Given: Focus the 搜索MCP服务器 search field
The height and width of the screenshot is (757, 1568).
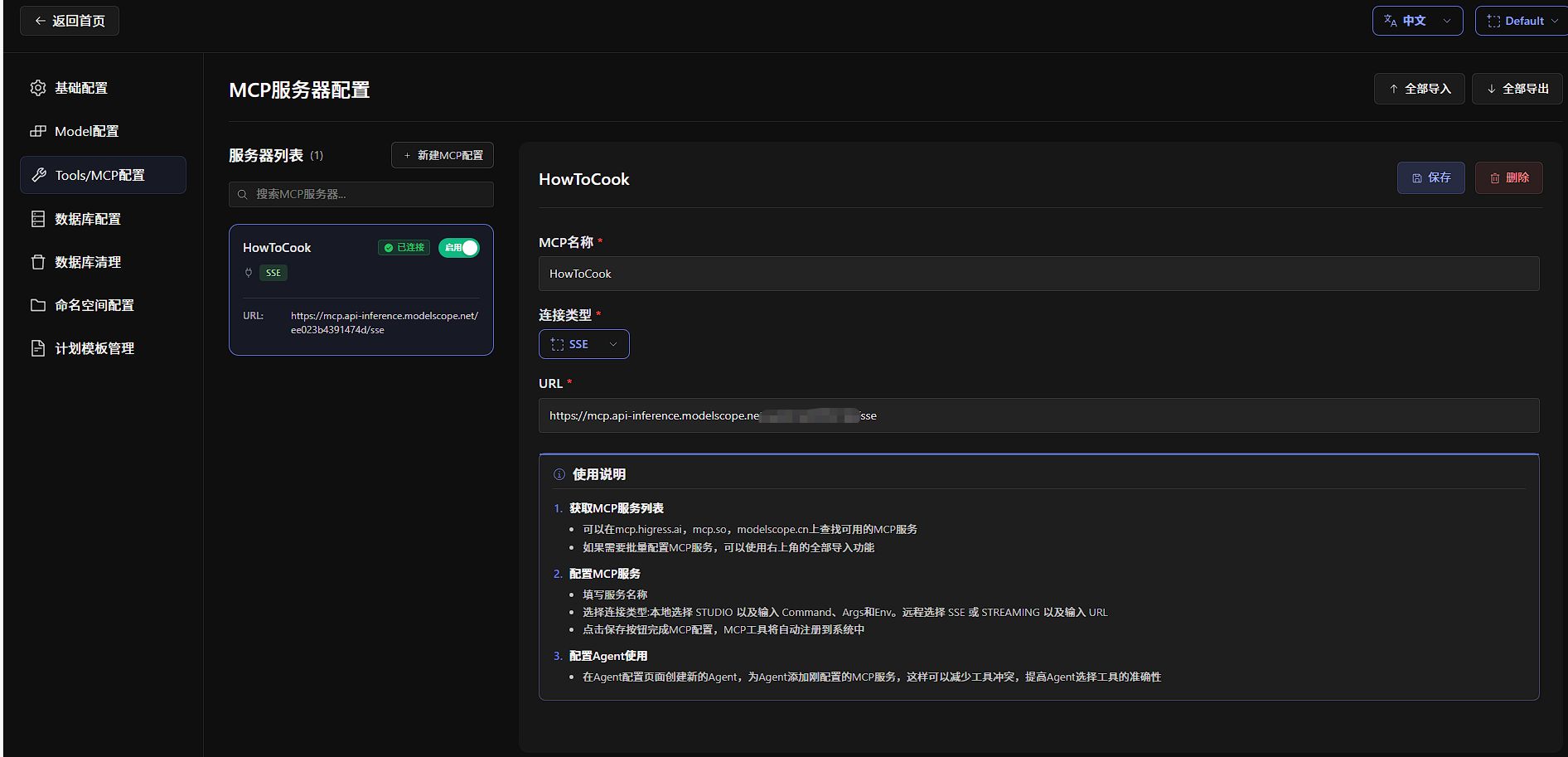Looking at the screenshot, I should click(361, 194).
